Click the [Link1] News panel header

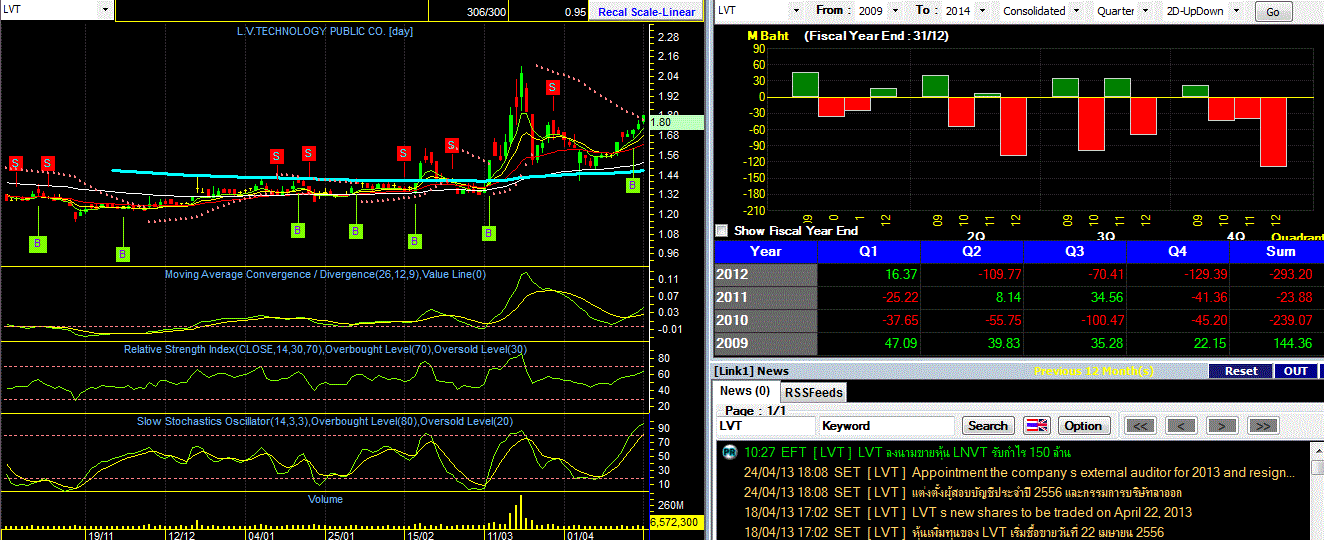[x=751, y=371]
